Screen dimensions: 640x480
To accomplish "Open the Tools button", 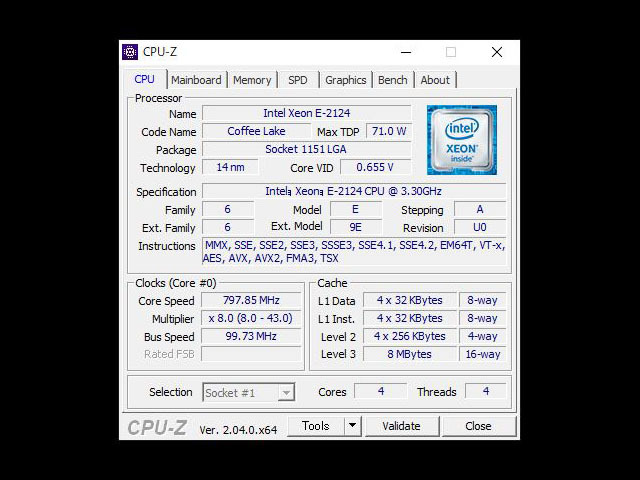I will click(316, 426).
